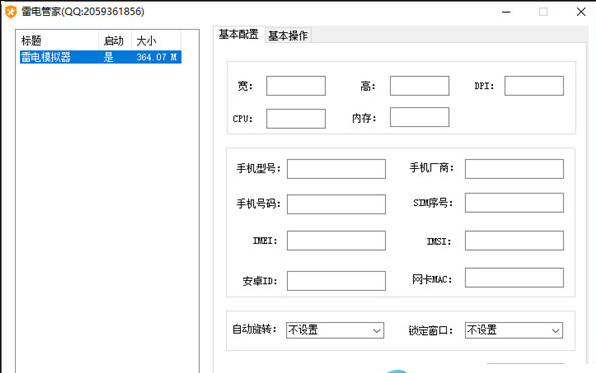Click the 手机型号 input field
This screenshot has height=373, width=596.
point(336,169)
